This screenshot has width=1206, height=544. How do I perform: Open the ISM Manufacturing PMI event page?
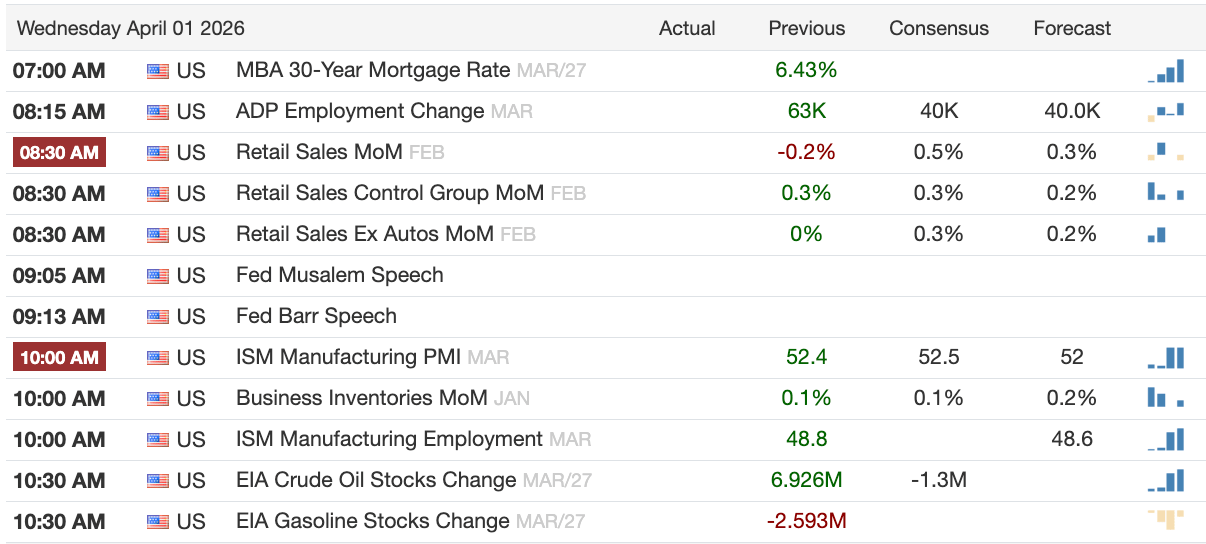pos(348,357)
